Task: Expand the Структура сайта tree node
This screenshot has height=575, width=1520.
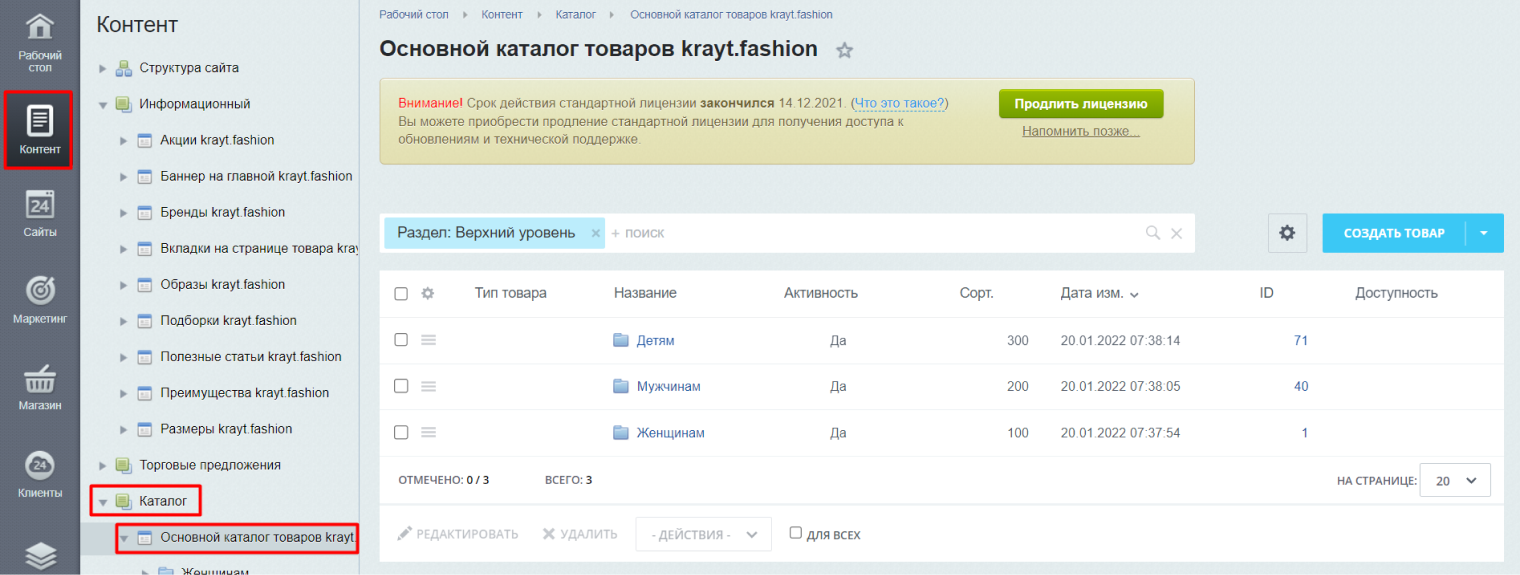Action: [x=102, y=68]
